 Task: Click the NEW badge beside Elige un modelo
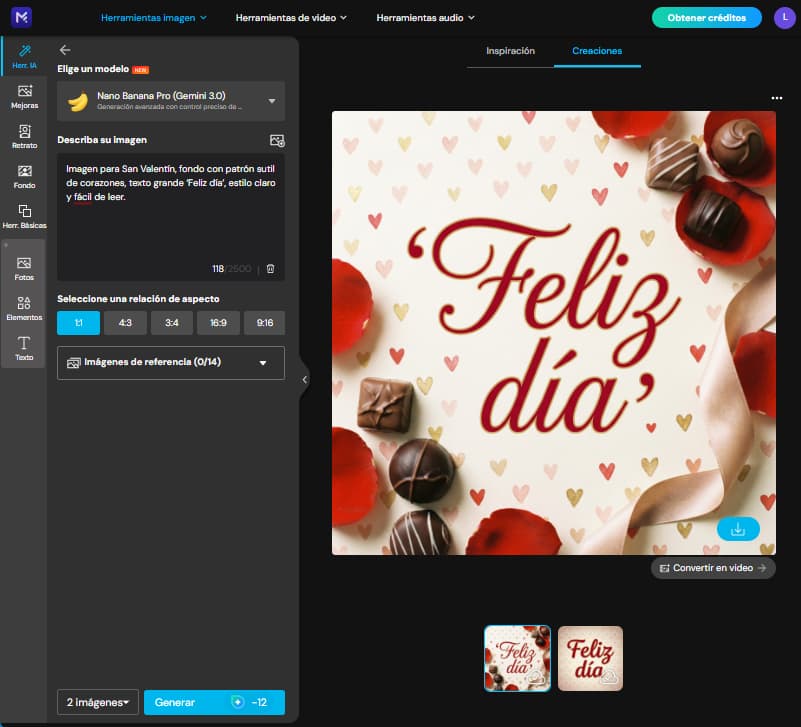[x=140, y=70]
